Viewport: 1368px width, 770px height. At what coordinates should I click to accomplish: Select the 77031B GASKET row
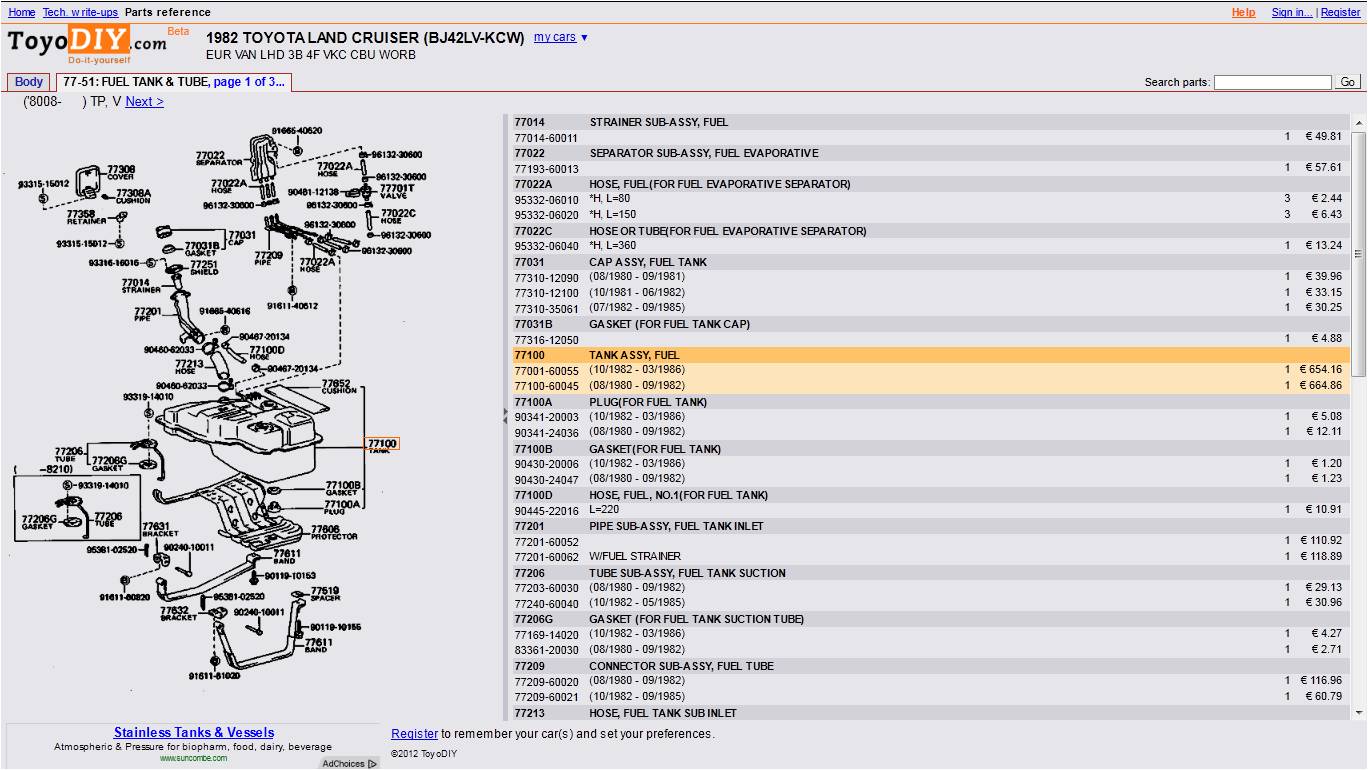pyautogui.click(x=931, y=324)
